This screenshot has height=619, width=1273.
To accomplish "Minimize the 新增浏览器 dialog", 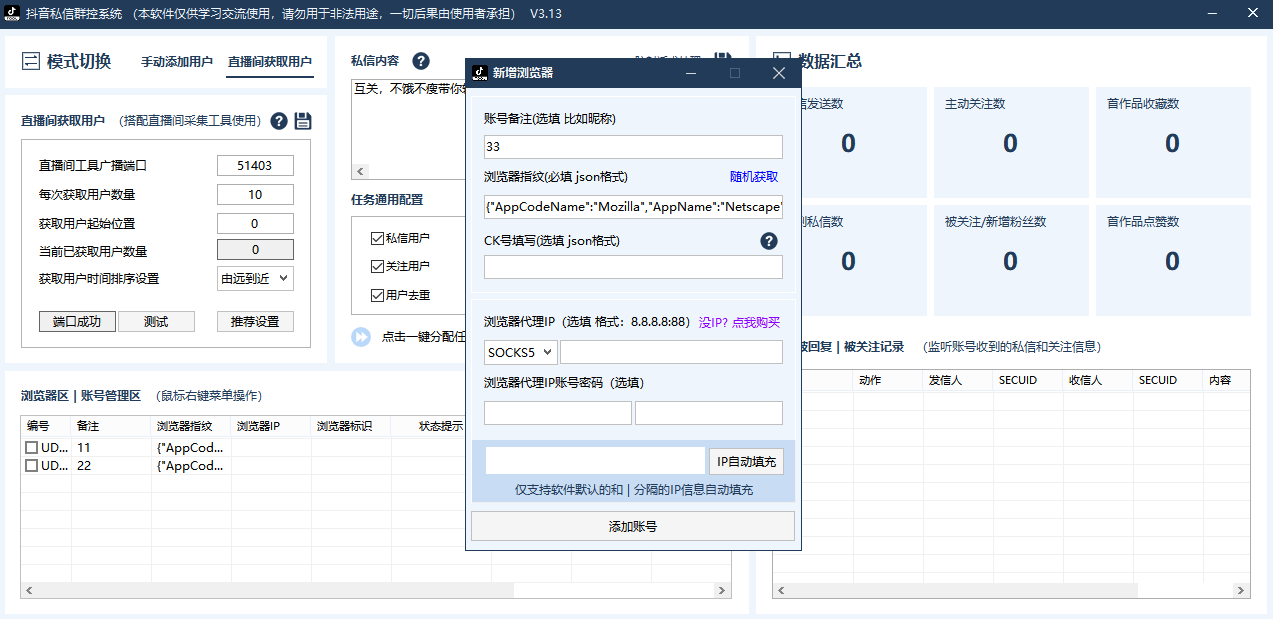I will (691, 73).
